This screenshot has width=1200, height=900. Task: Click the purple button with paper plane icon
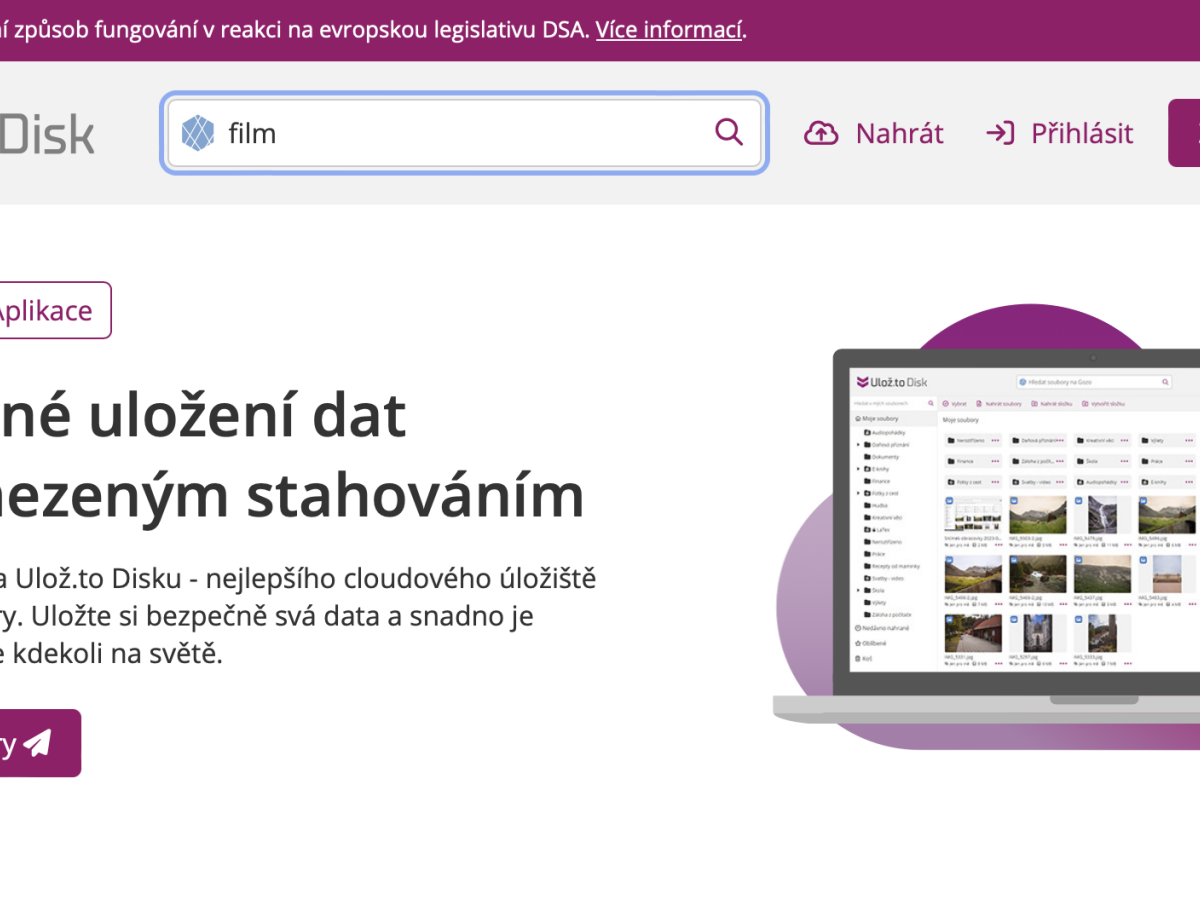click(x=38, y=743)
